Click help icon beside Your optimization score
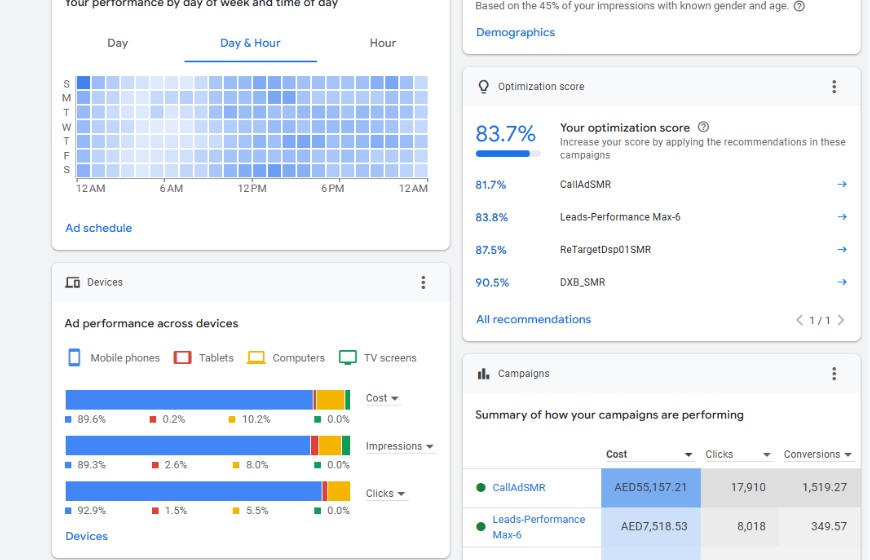Image resolution: width=870 pixels, height=560 pixels. [x=703, y=128]
